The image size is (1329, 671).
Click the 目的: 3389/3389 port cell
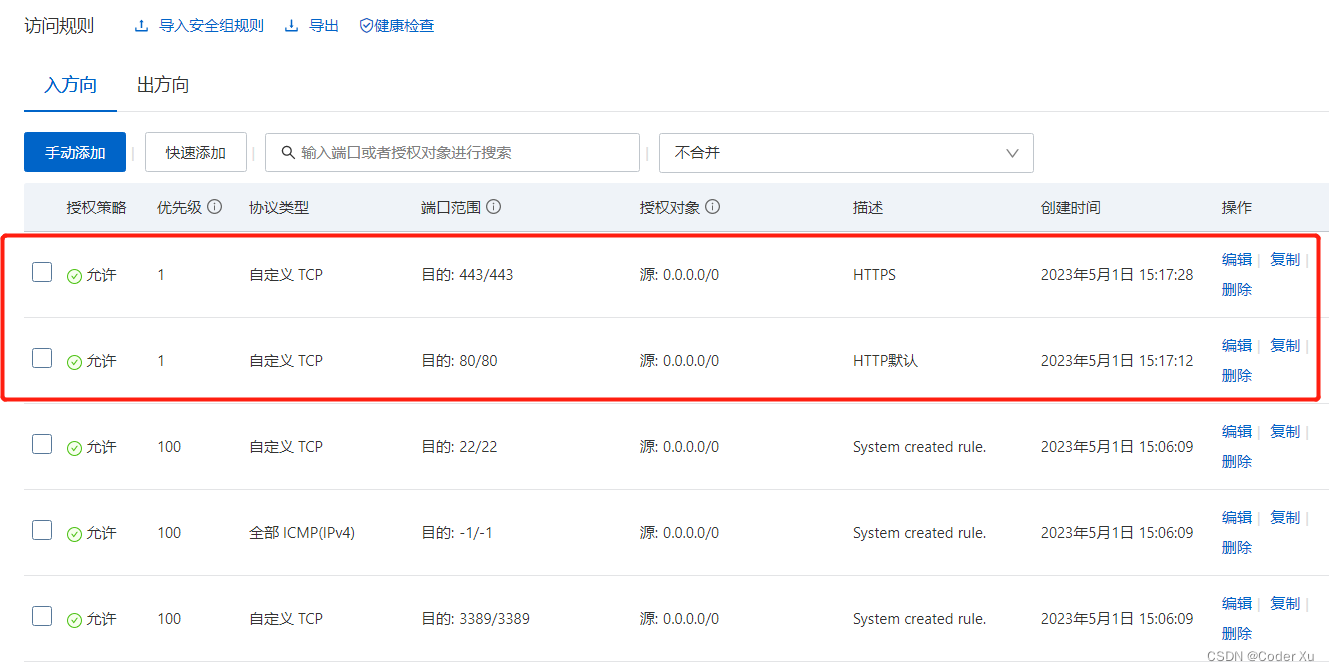tap(475, 619)
